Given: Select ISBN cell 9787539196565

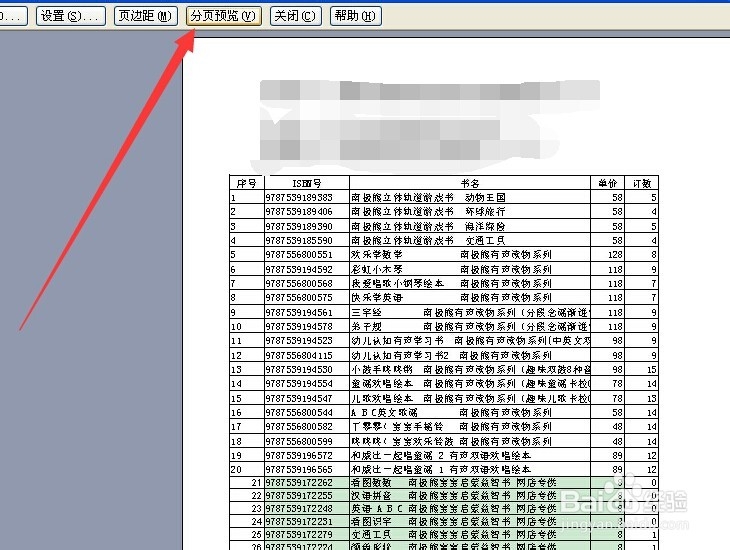Looking at the screenshot, I should coord(307,469).
